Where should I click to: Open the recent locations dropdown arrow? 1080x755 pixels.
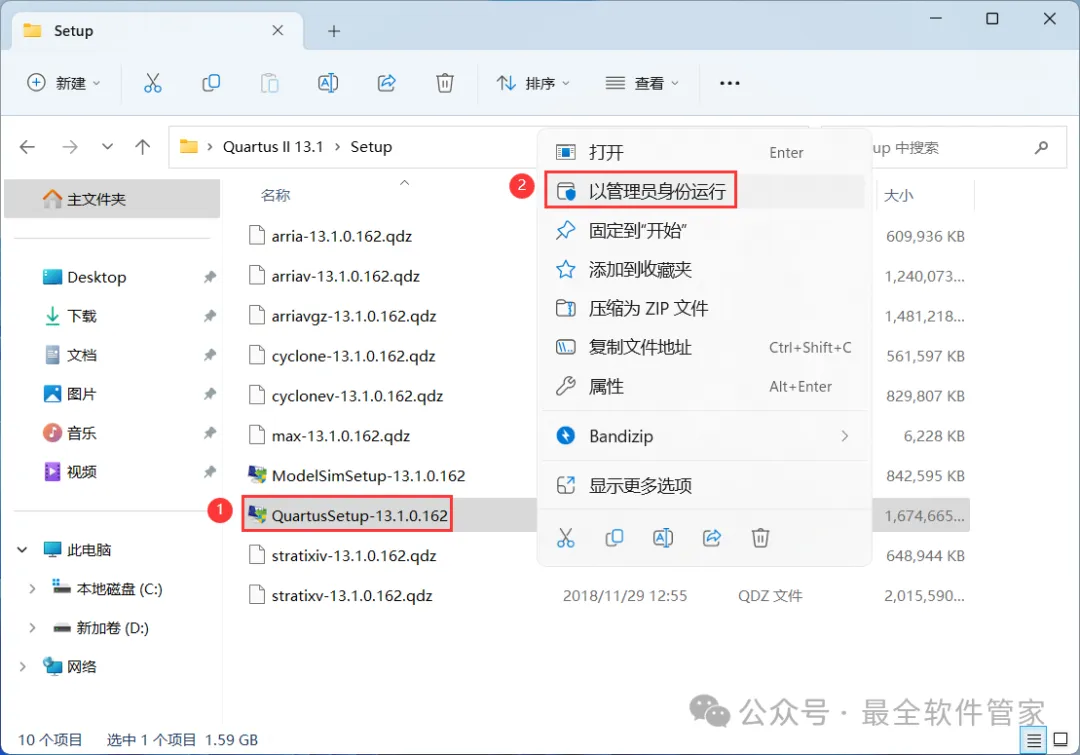tap(107, 147)
